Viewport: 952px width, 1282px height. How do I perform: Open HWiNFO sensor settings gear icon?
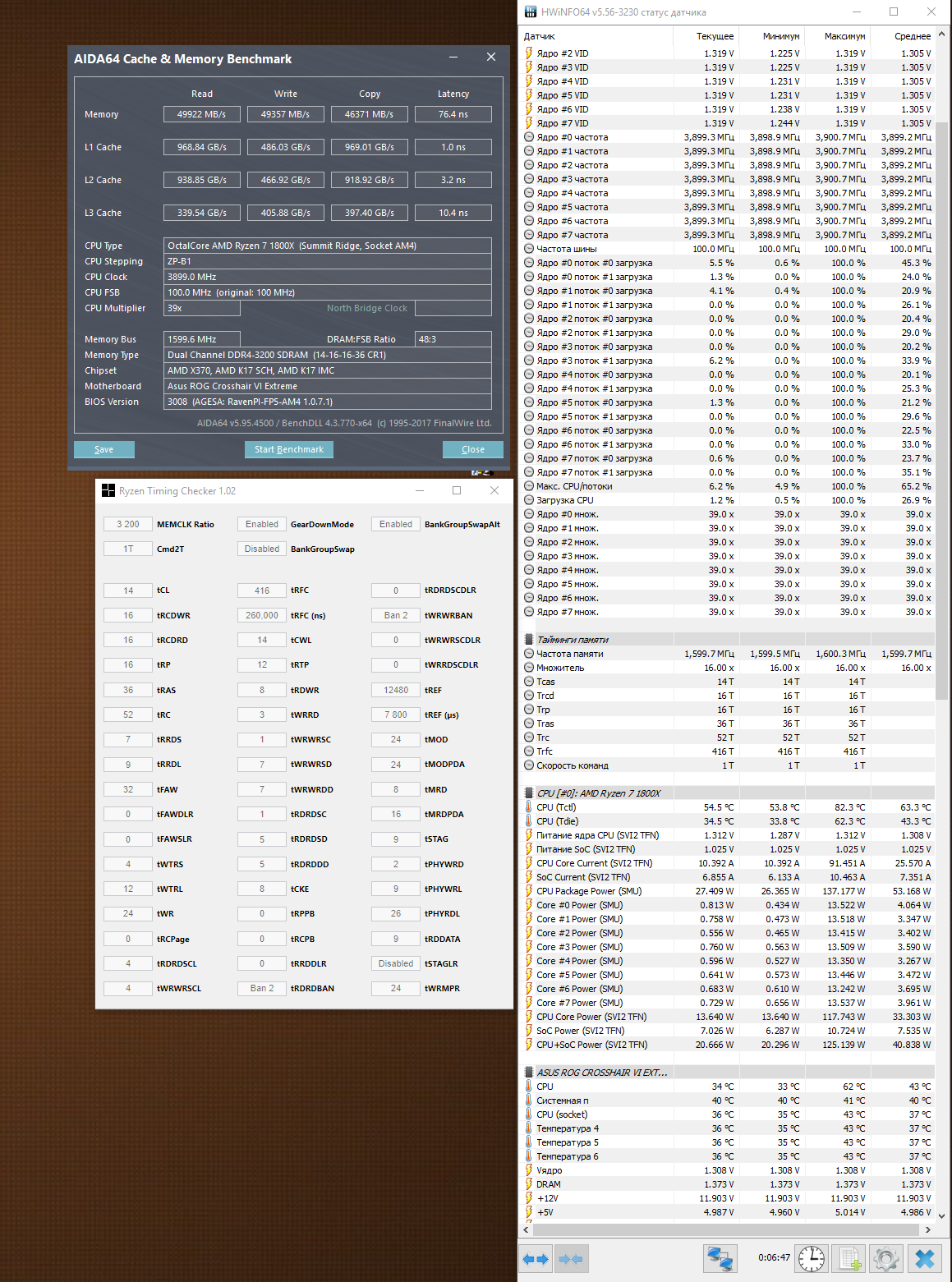(x=885, y=1258)
